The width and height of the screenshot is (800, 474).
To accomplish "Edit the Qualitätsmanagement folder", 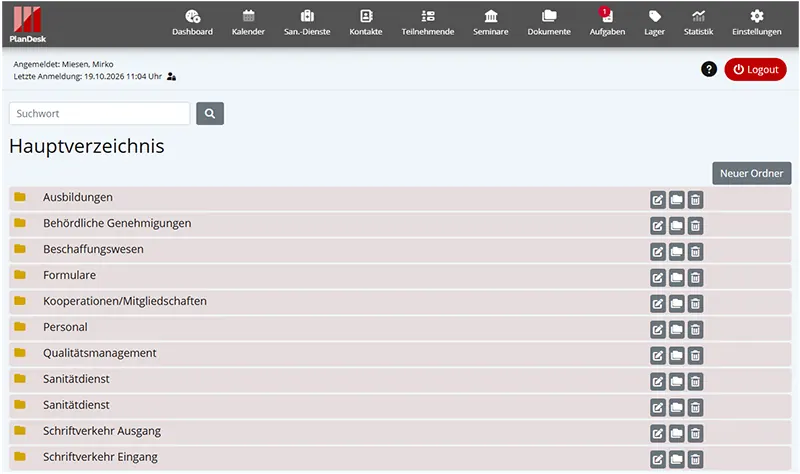I will point(658,356).
